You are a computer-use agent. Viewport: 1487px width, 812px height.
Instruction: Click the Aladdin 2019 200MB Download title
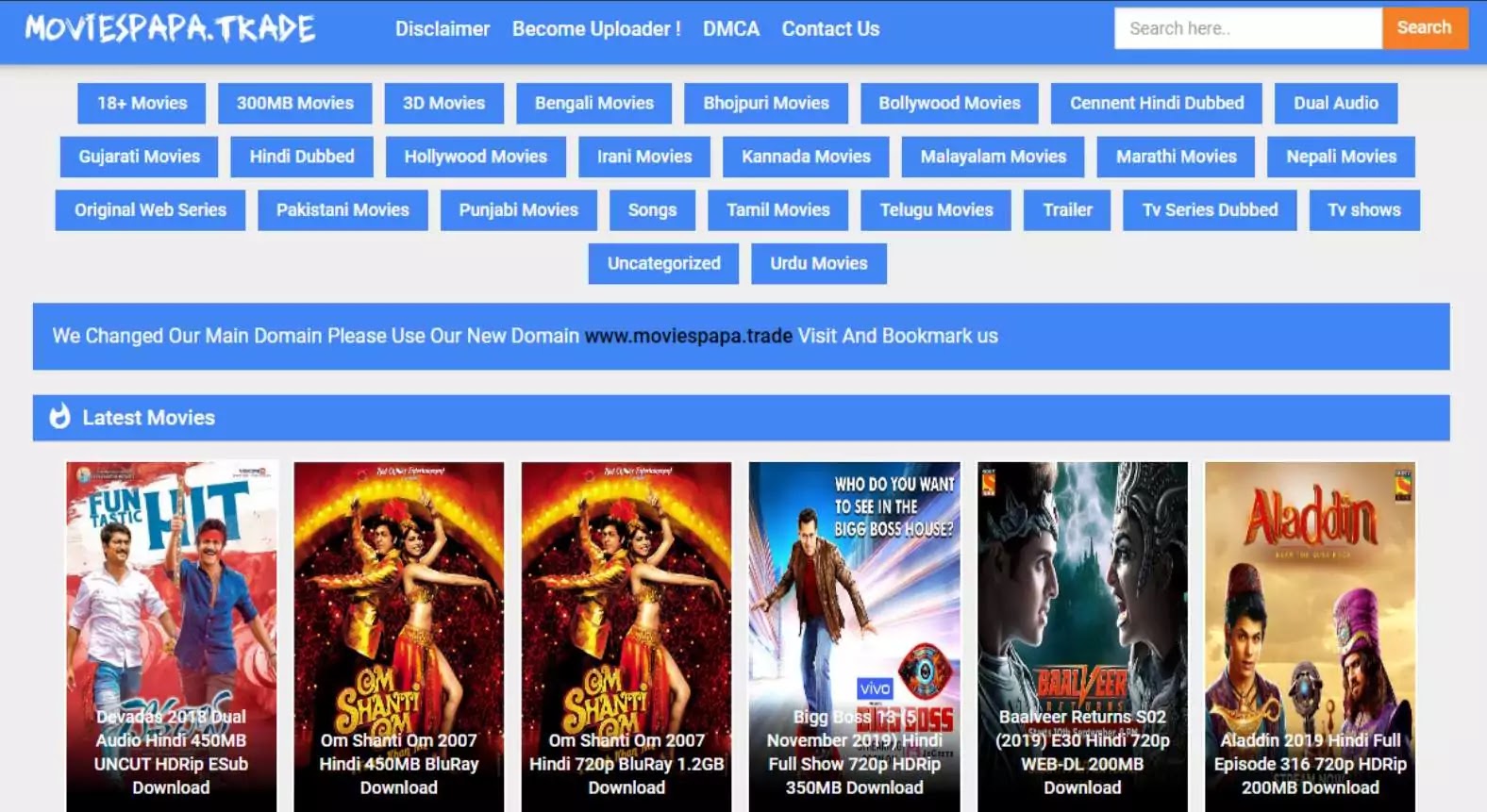click(1311, 764)
